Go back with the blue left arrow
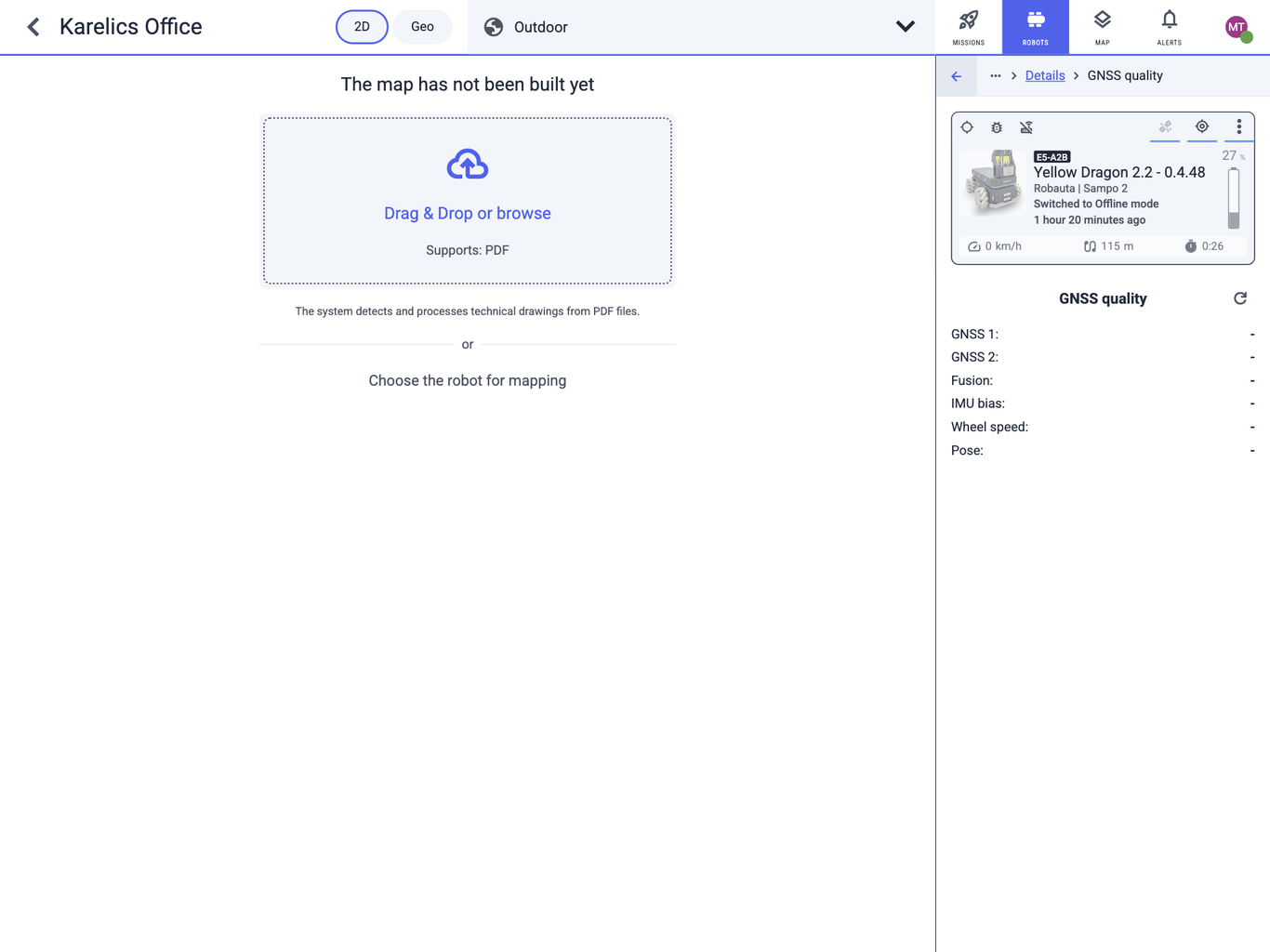1270x952 pixels. click(957, 76)
